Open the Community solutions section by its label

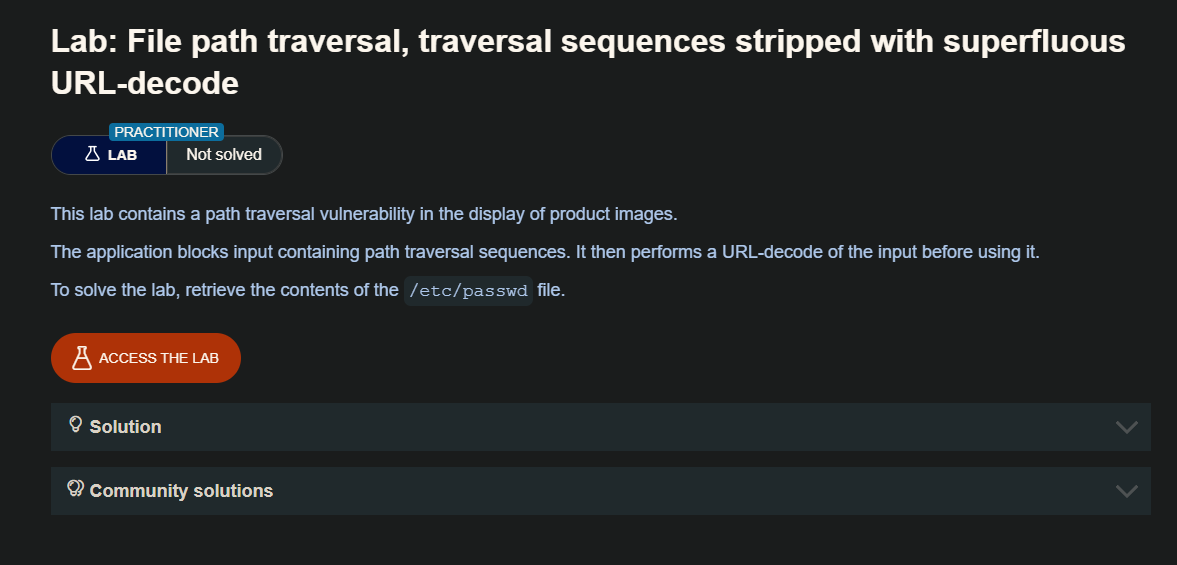click(181, 491)
